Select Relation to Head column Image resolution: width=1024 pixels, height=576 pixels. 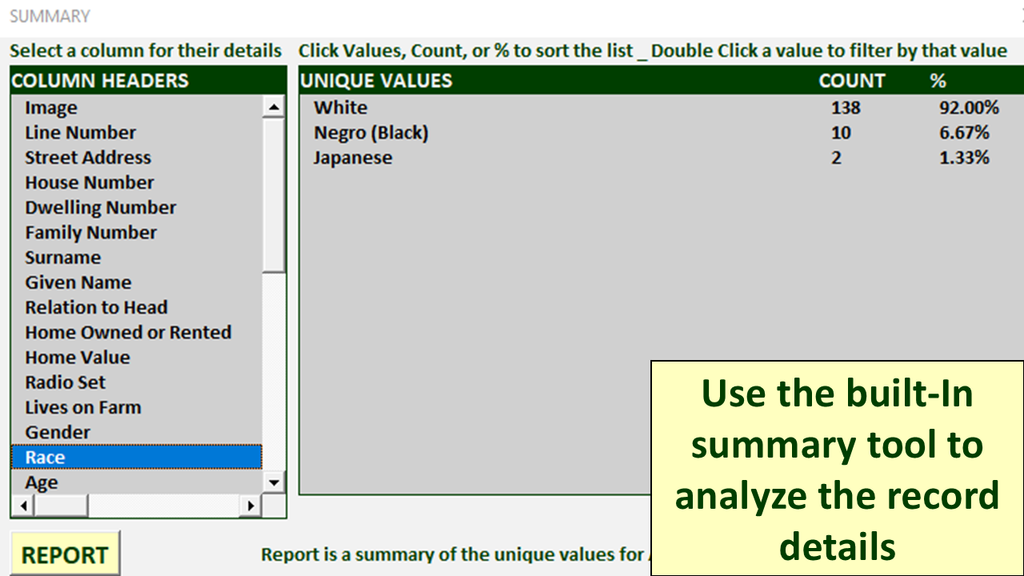click(96, 308)
